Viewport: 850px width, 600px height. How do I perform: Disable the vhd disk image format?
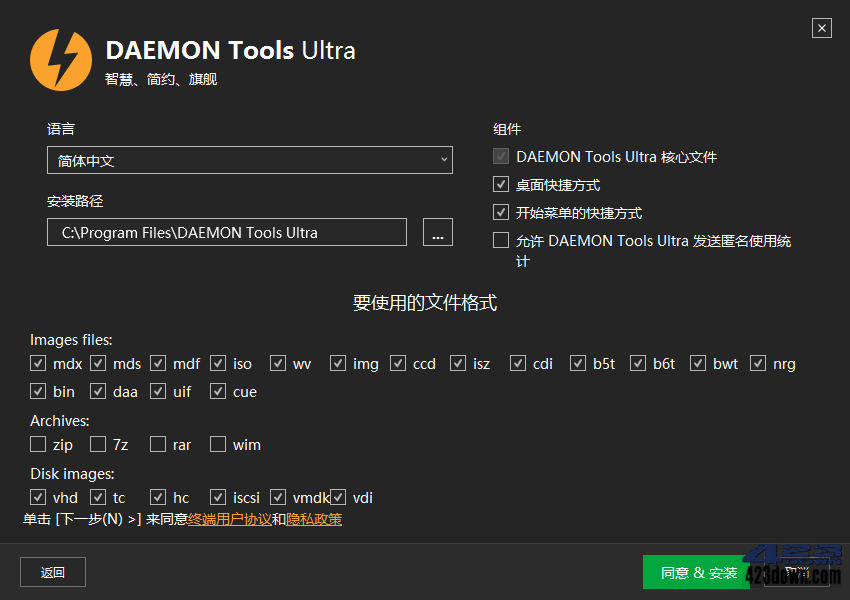click(38, 497)
